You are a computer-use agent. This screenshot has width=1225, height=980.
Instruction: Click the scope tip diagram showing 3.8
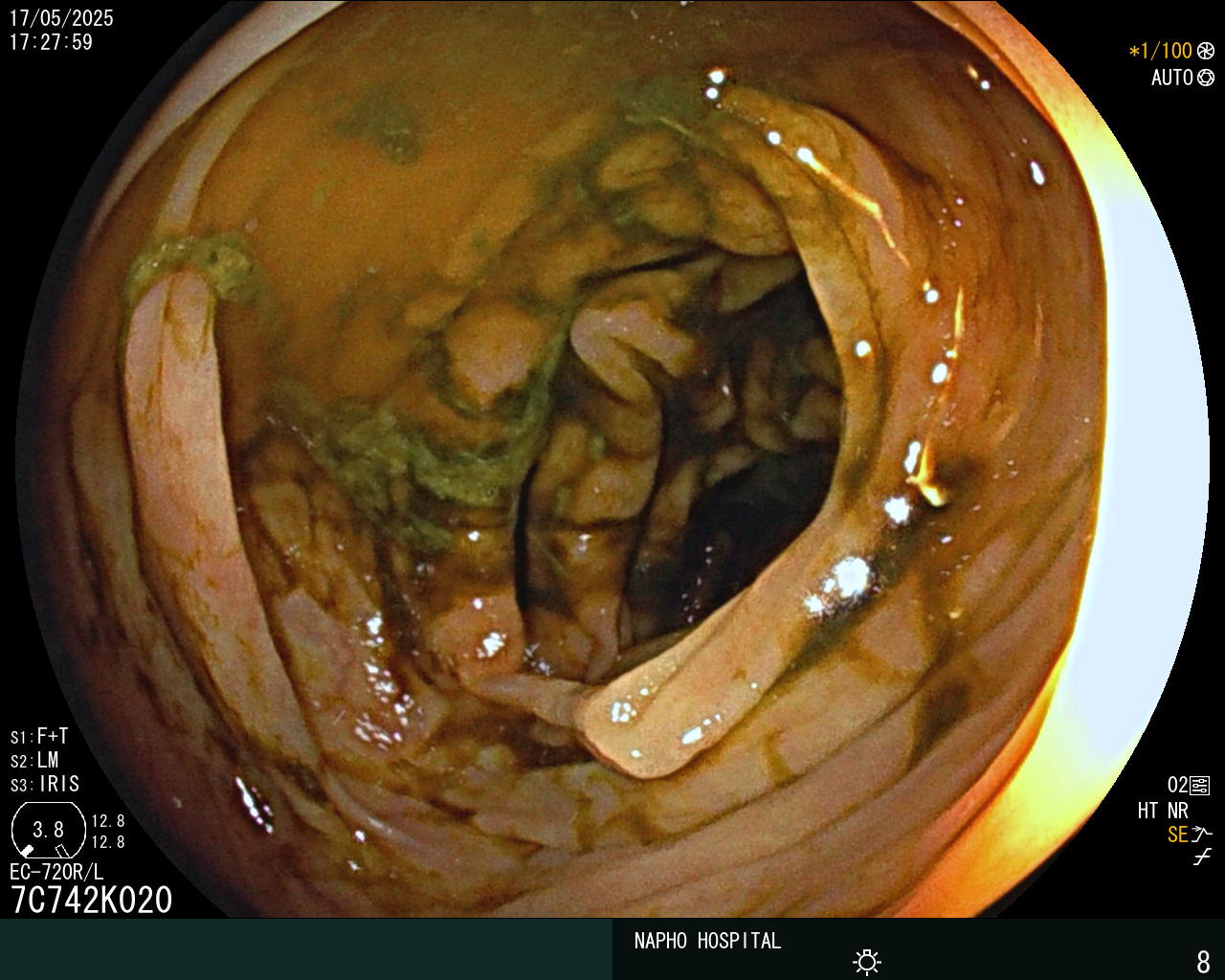pos(48,830)
